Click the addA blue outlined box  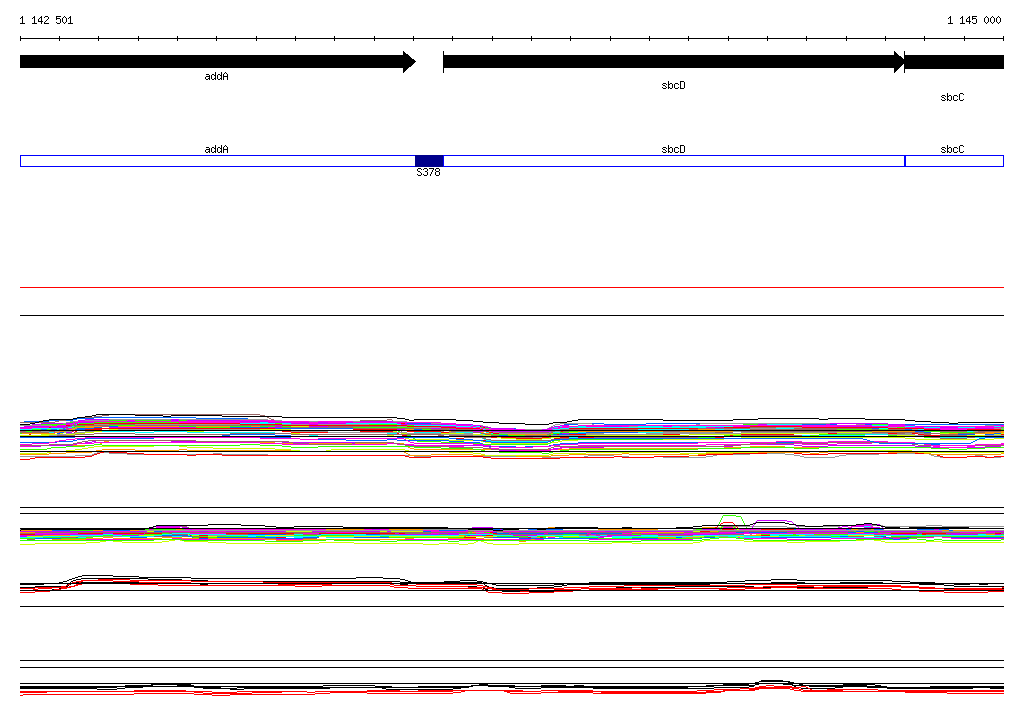tap(217, 161)
